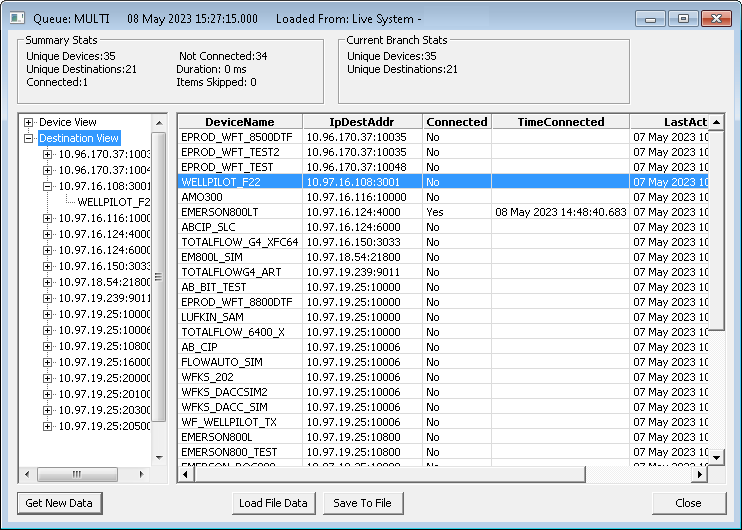The height and width of the screenshot is (530, 742).
Task: Click the Yes connected cell
Action: click(x=457, y=212)
